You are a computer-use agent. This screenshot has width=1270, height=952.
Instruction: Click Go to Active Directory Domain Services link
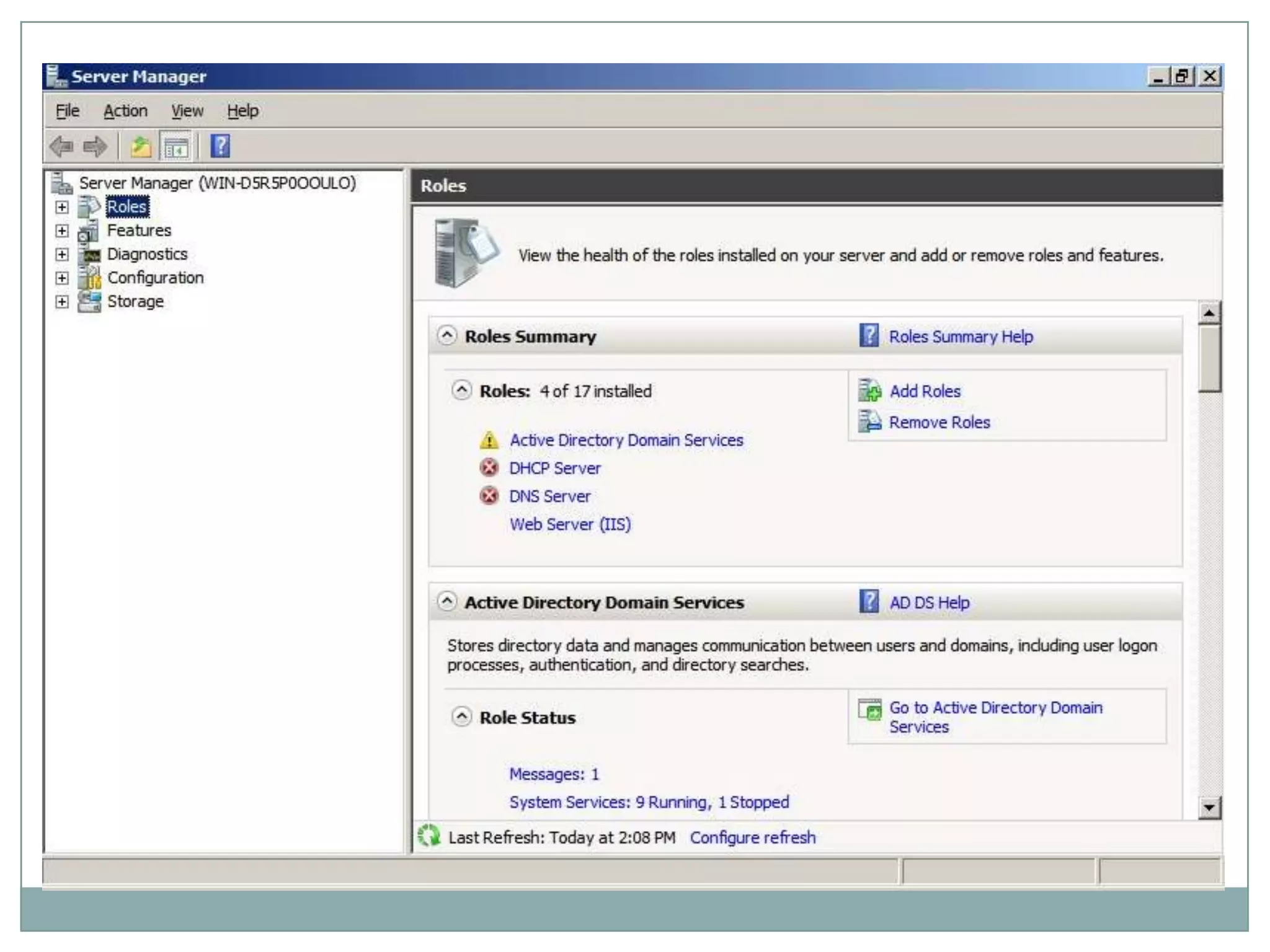coord(996,717)
